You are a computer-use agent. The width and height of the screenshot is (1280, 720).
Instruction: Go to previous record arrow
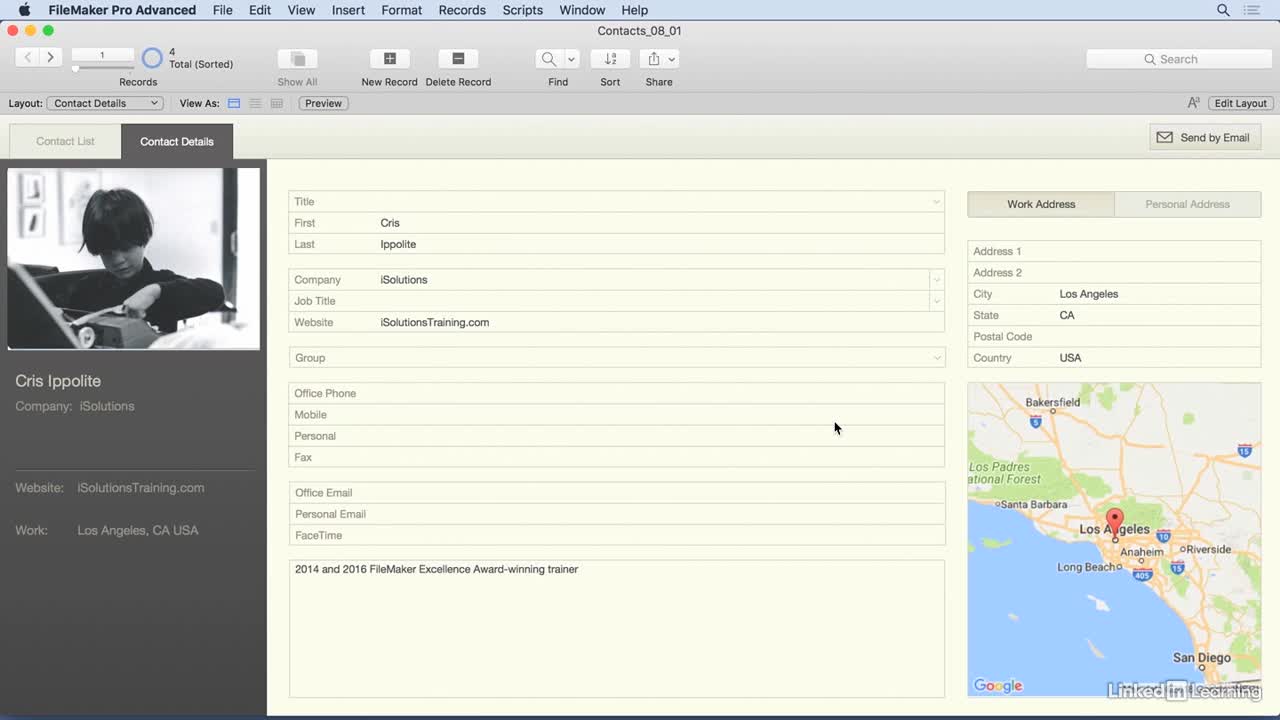tap(27, 58)
